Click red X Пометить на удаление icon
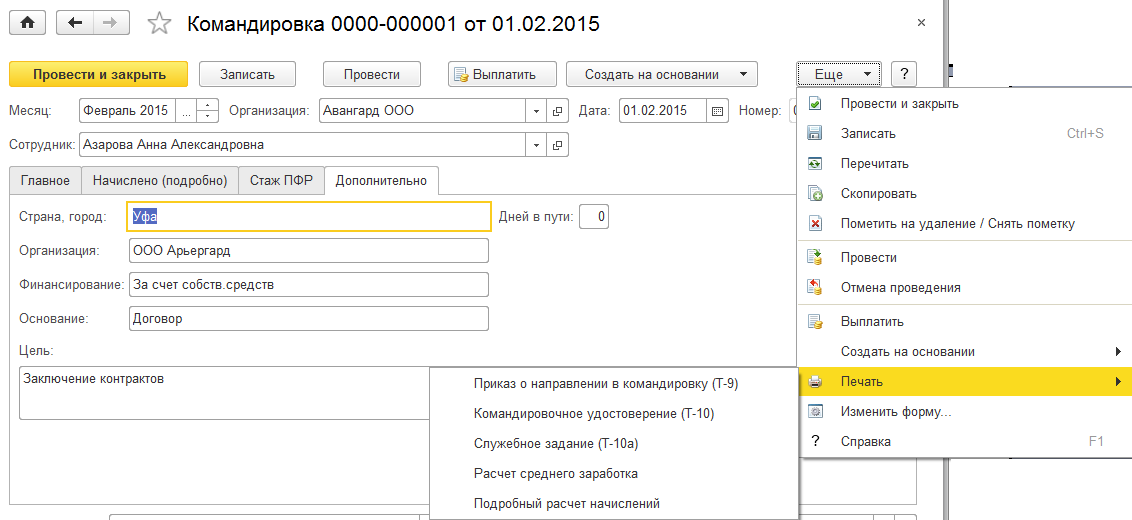 click(x=815, y=224)
